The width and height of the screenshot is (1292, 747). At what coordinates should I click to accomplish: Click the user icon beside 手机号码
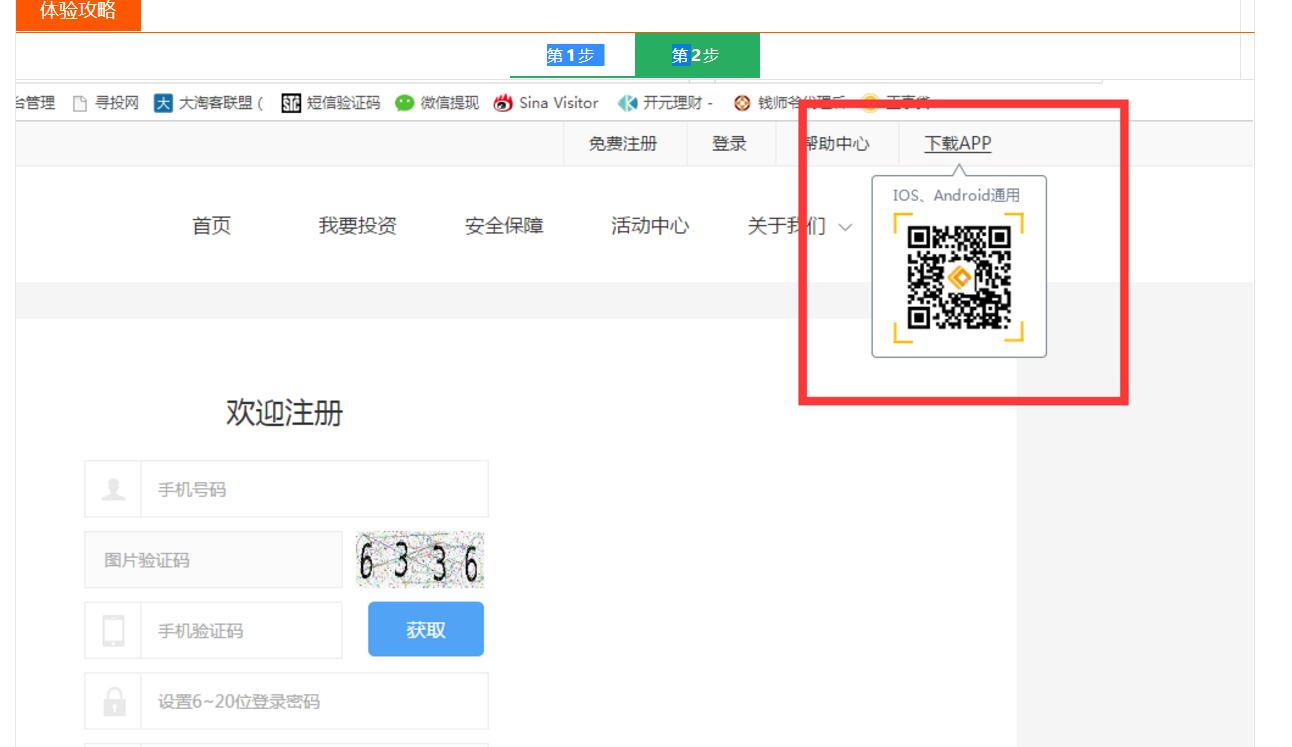pyautogui.click(x=114, y=489)
